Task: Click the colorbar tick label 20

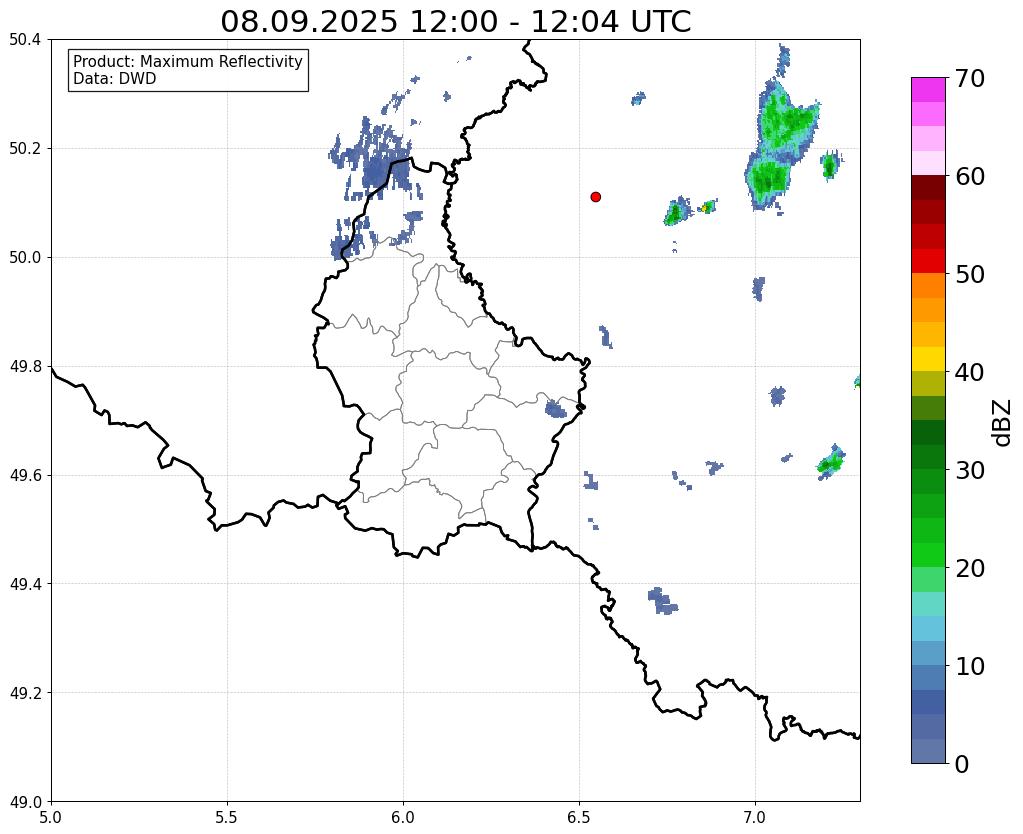Action: [x=969, y=568]
